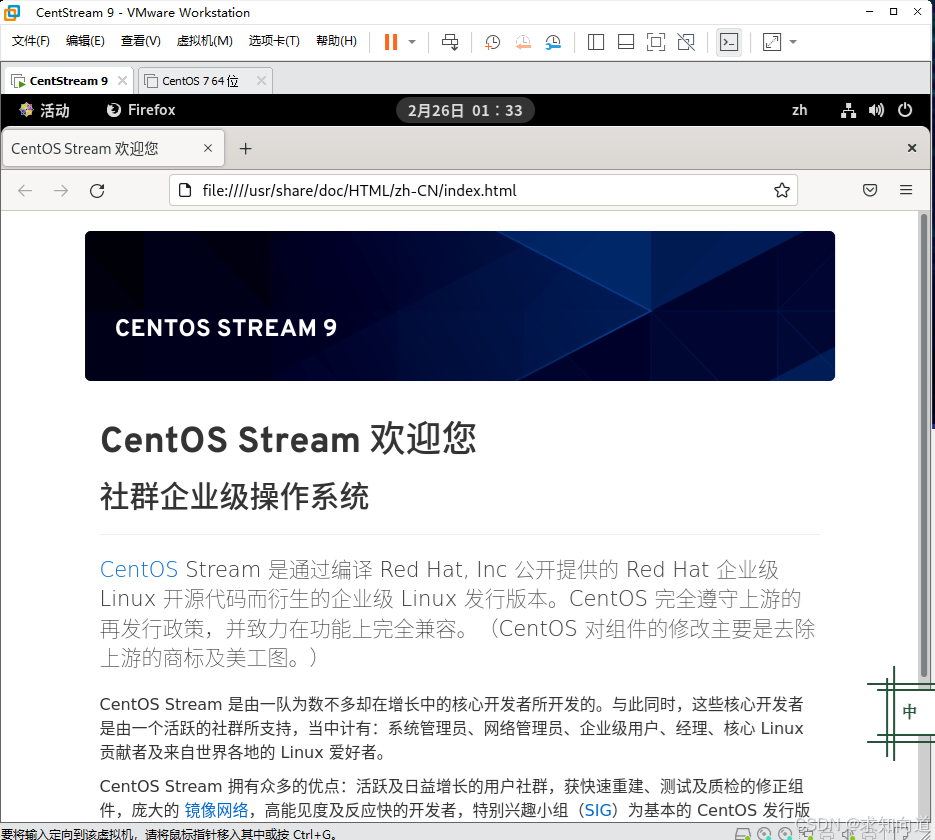
Task: Pause the virtual machine with the orange pause button
Action: click(x=391, y=42)
